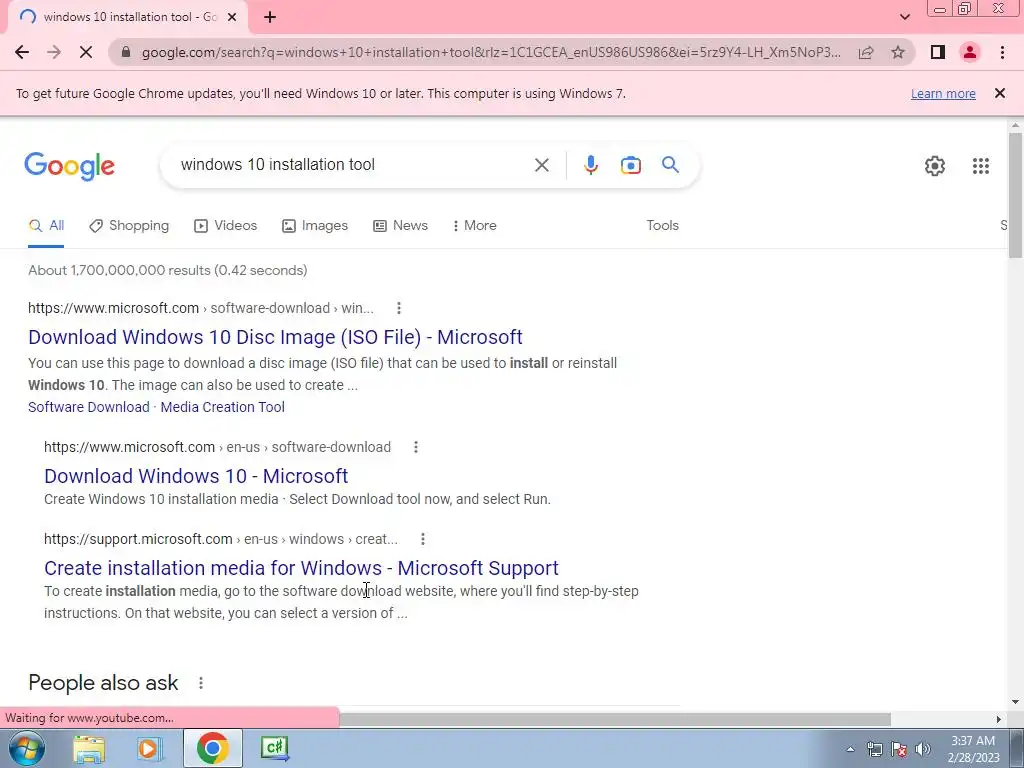The height and width of the screenshot is (768, 1024).
Task: Open the Windows Start menu
Action: pyautogui.click(x=26, y=748)
